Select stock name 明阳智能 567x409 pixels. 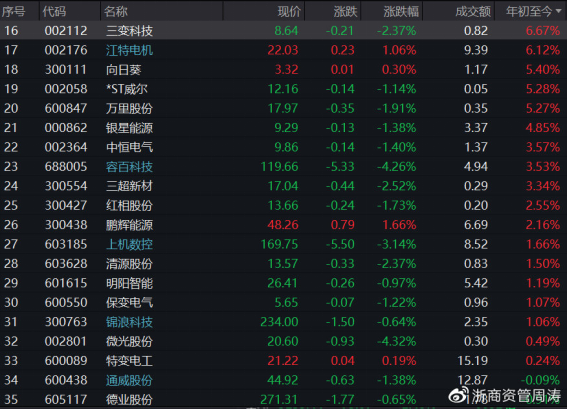click(x=129, y=283)
